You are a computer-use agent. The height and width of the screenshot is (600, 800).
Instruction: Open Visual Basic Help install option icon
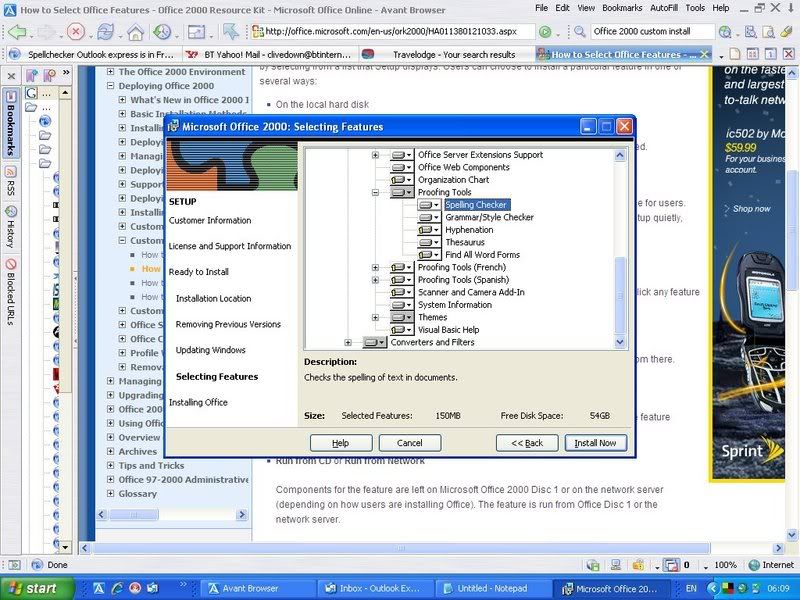(x=402, y=330)
